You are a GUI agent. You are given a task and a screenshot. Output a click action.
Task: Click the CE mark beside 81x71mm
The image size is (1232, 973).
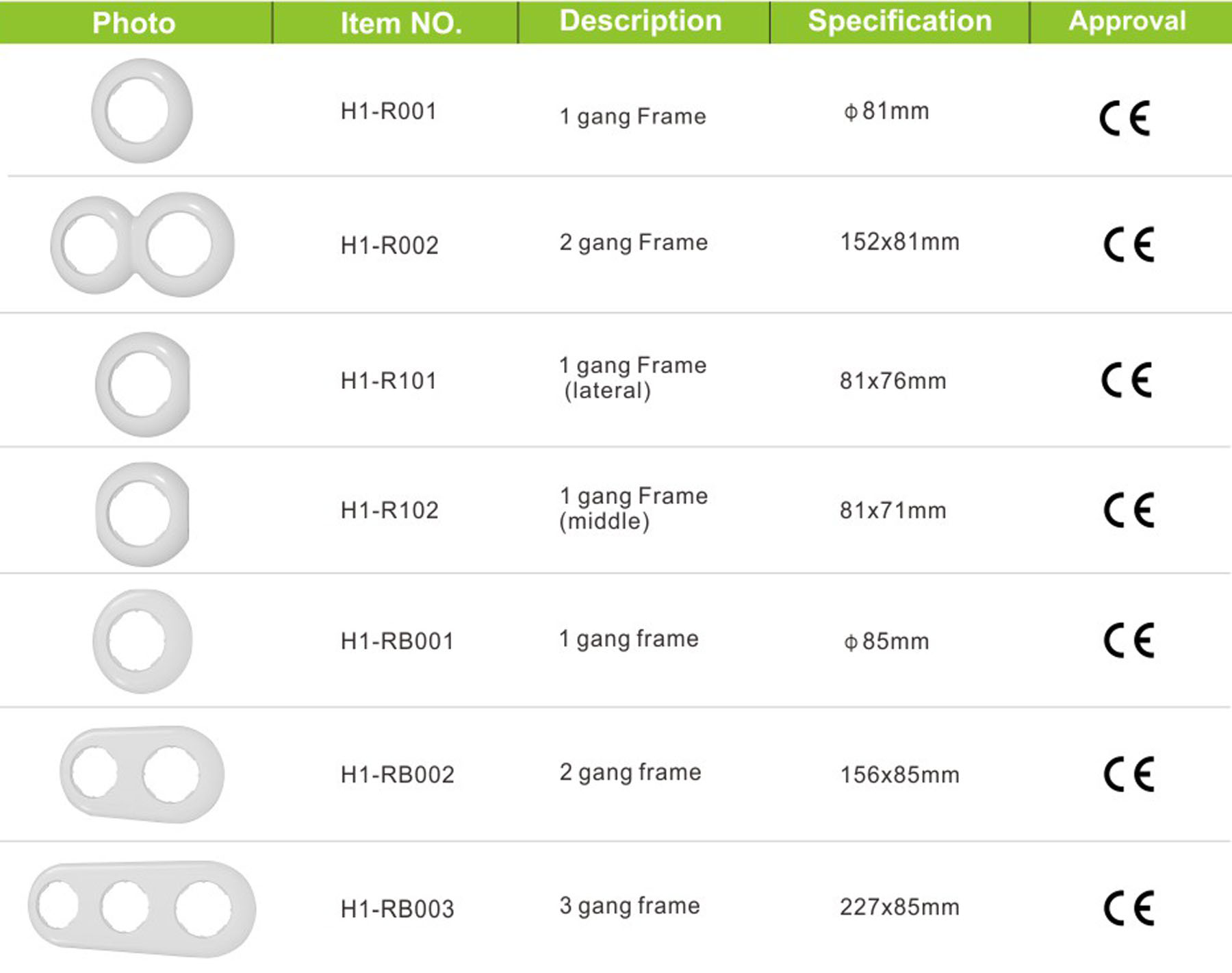[1129, 510]
